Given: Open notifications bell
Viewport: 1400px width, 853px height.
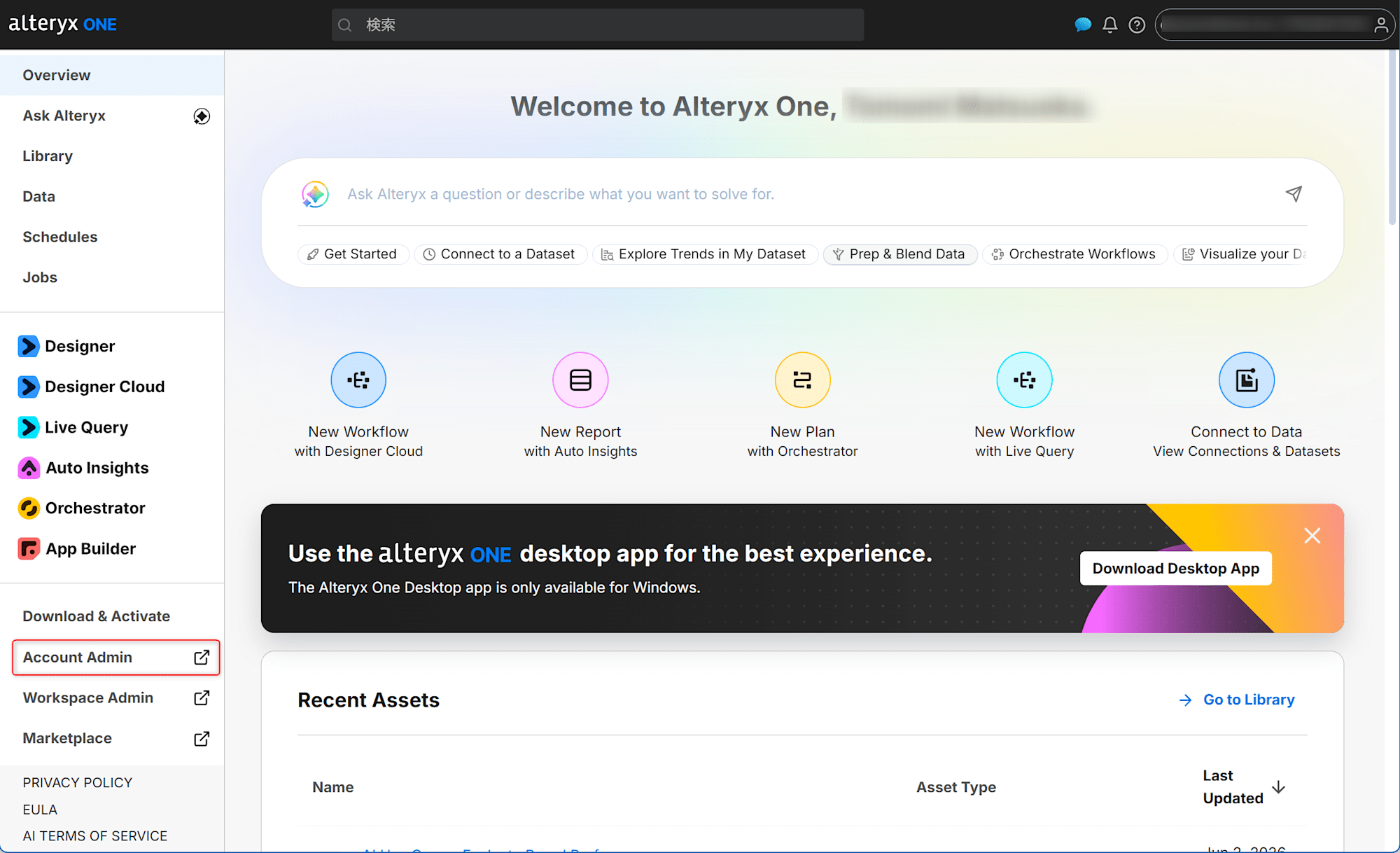Looking at the screenshot, I should click(x=1110, y=25).
